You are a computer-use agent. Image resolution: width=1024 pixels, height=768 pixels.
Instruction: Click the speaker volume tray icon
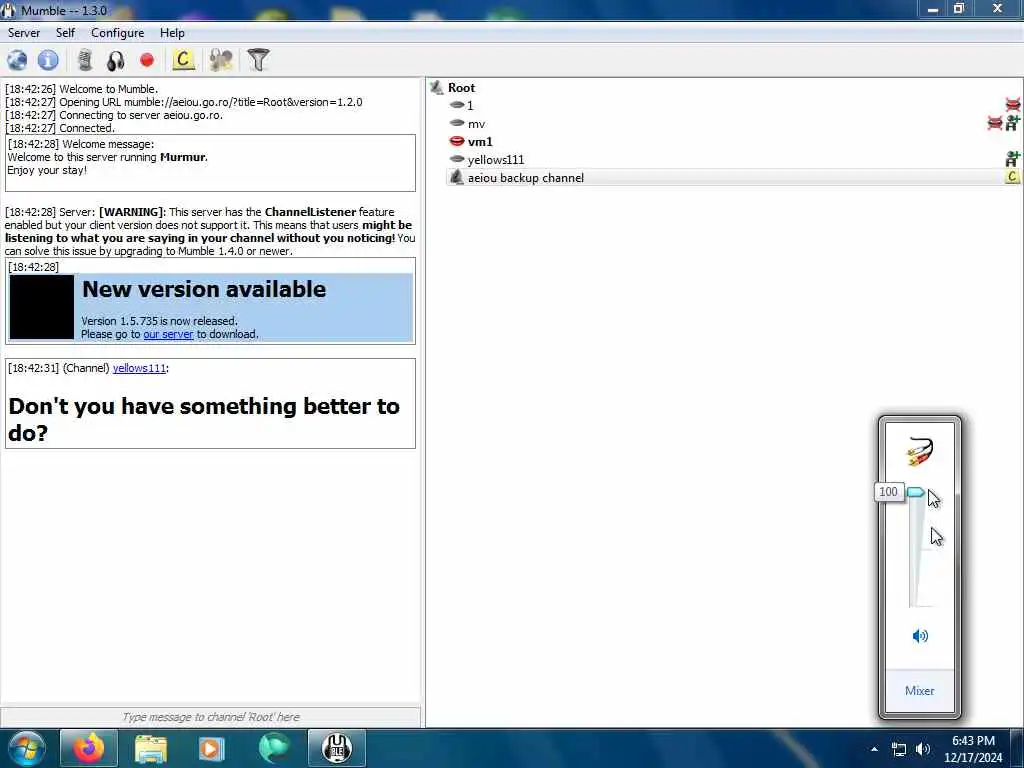(923, 749)
